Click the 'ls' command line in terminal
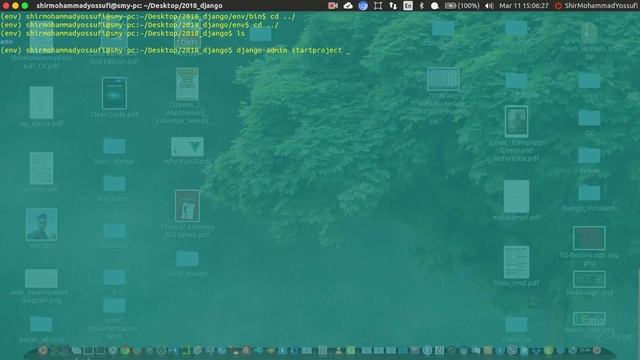 click(x=122, y=33)
